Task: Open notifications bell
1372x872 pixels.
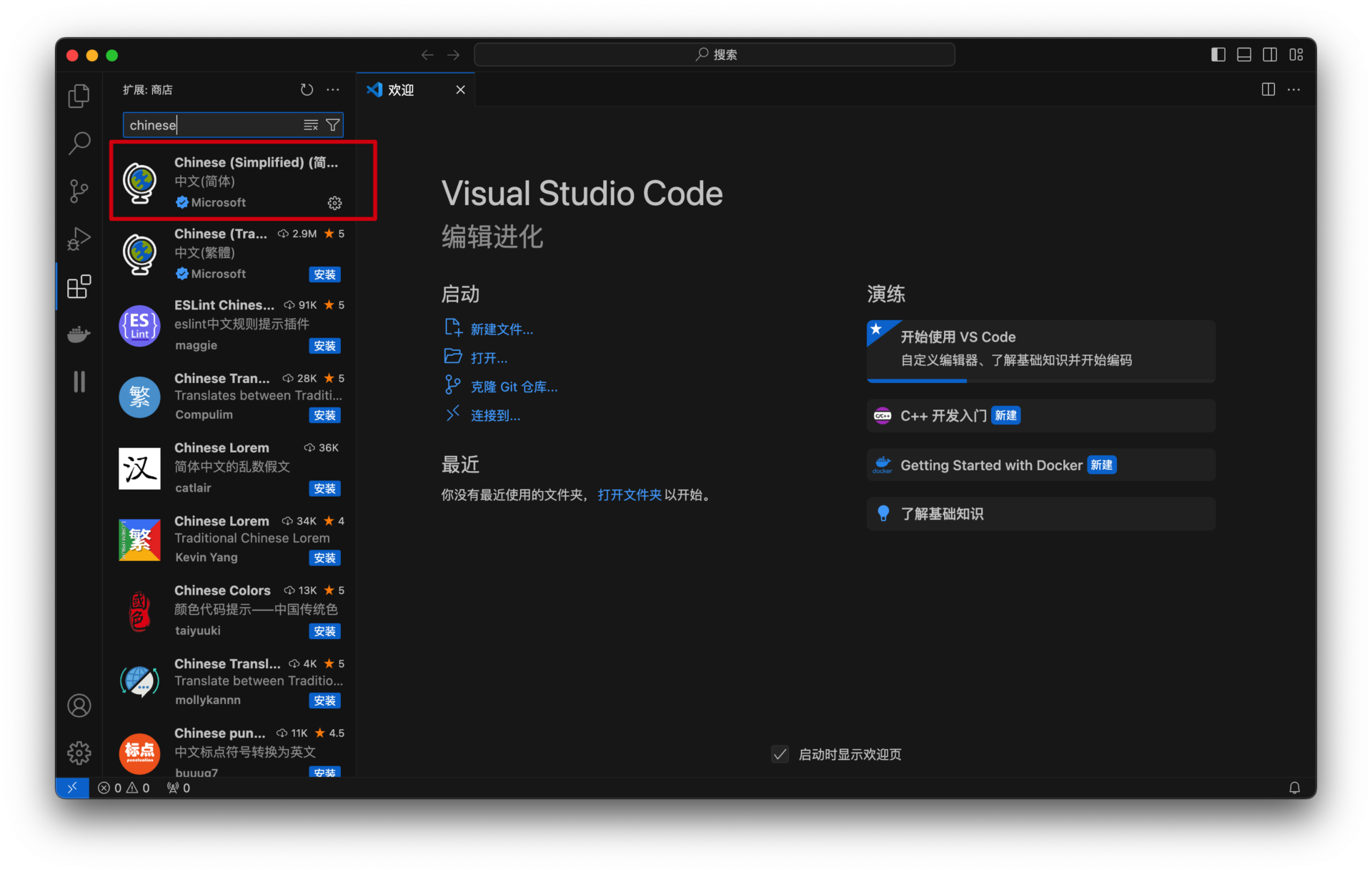Action: click(x=1294, y=788)
